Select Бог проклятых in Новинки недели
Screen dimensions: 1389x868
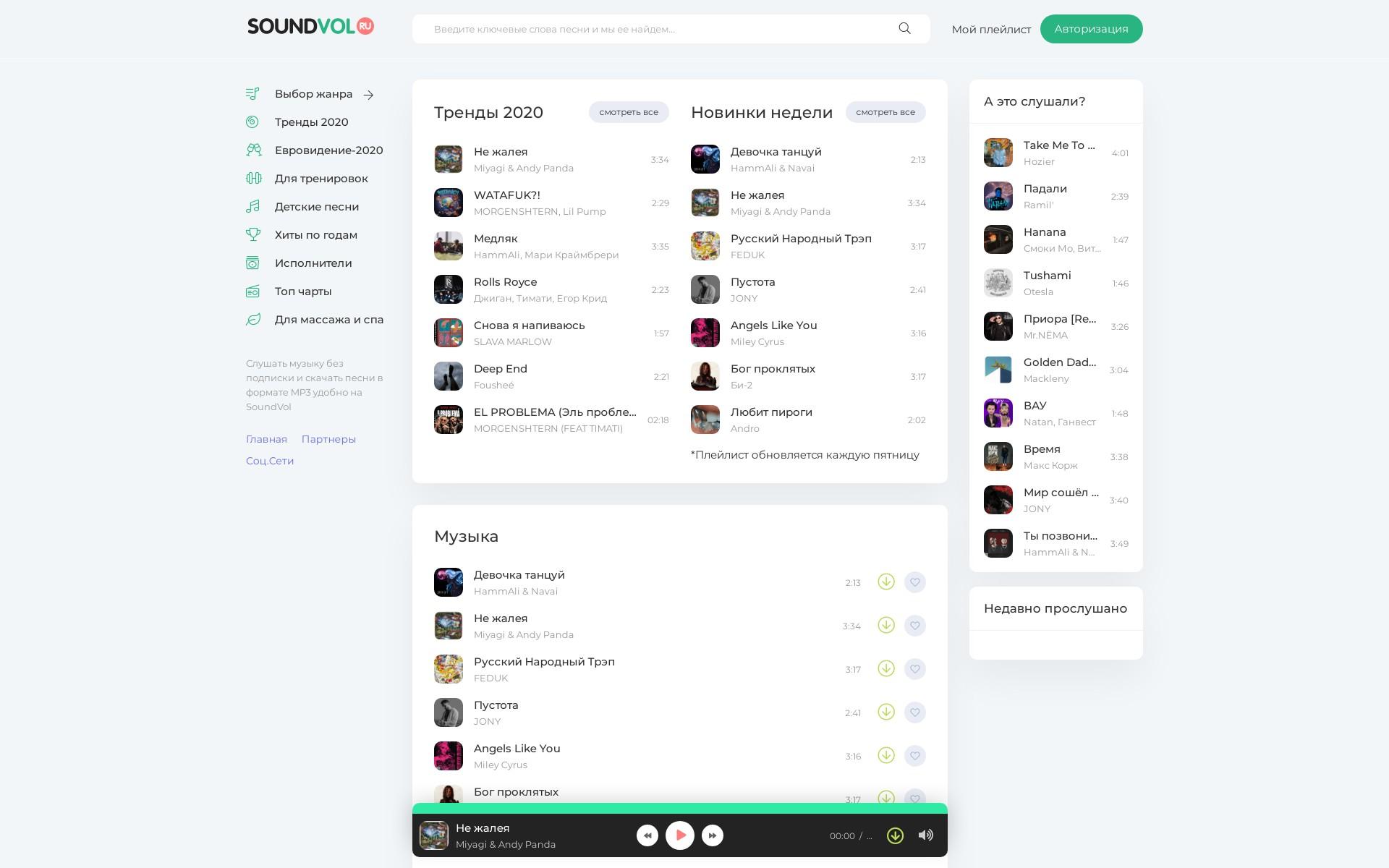tap(808, 376)
